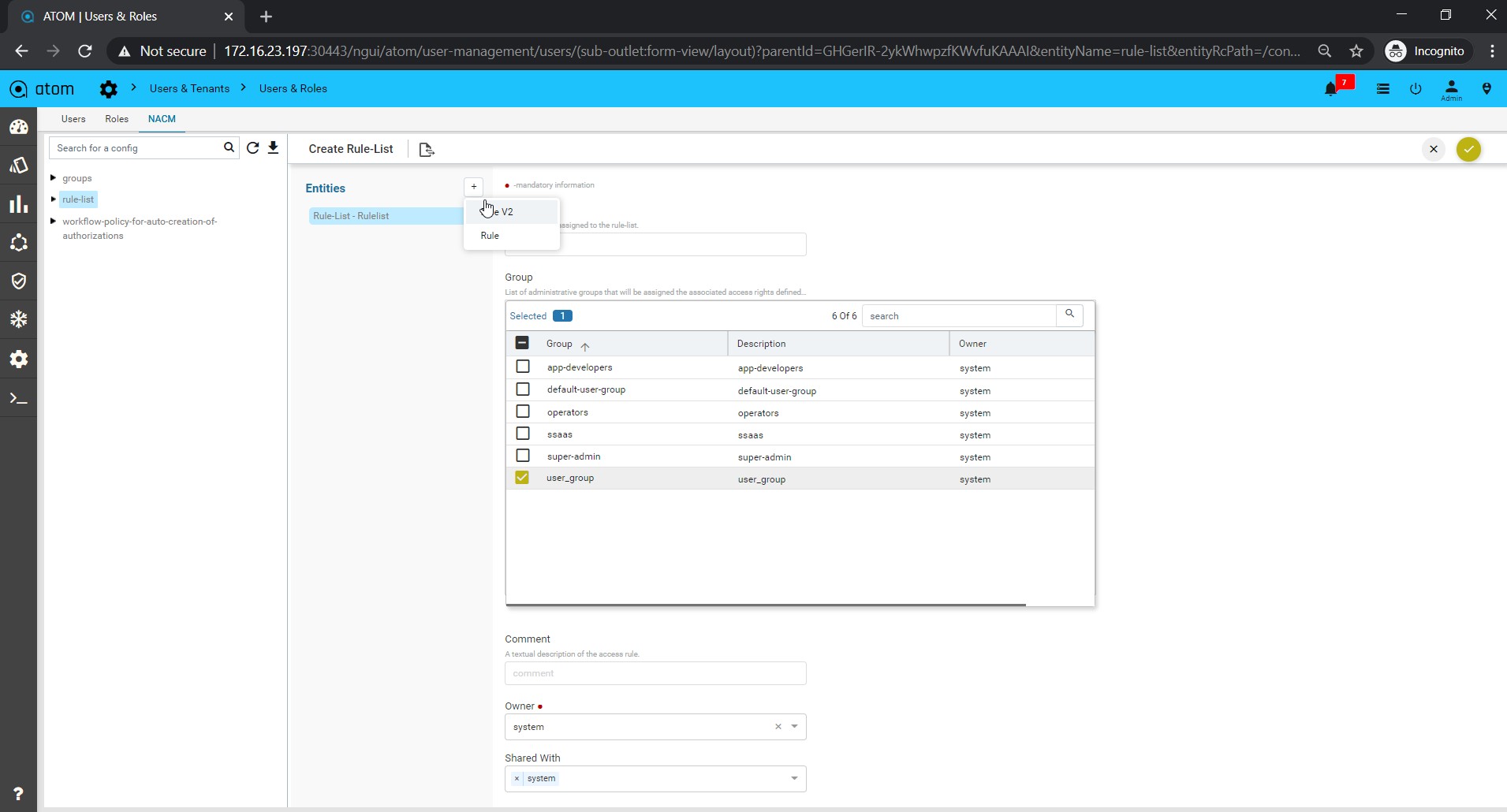Go to Users & Tenants breadcrumb
The width and height of the screenshot is (1507, 812).
pos(189,89)
